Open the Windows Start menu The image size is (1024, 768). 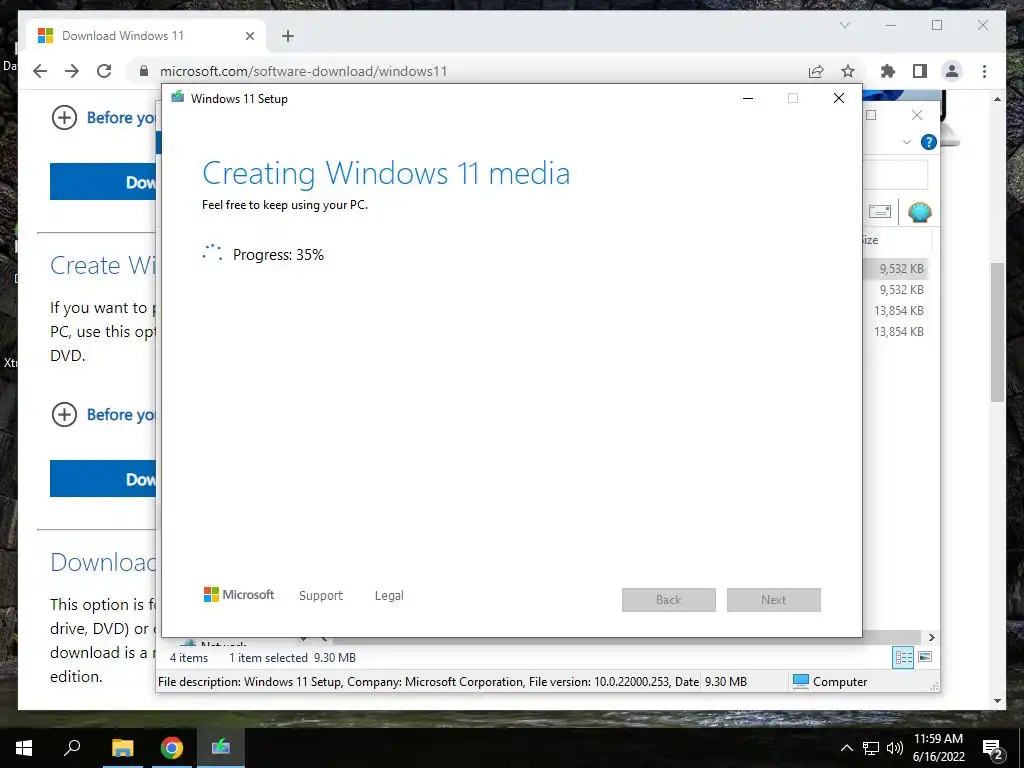[24, 748]
